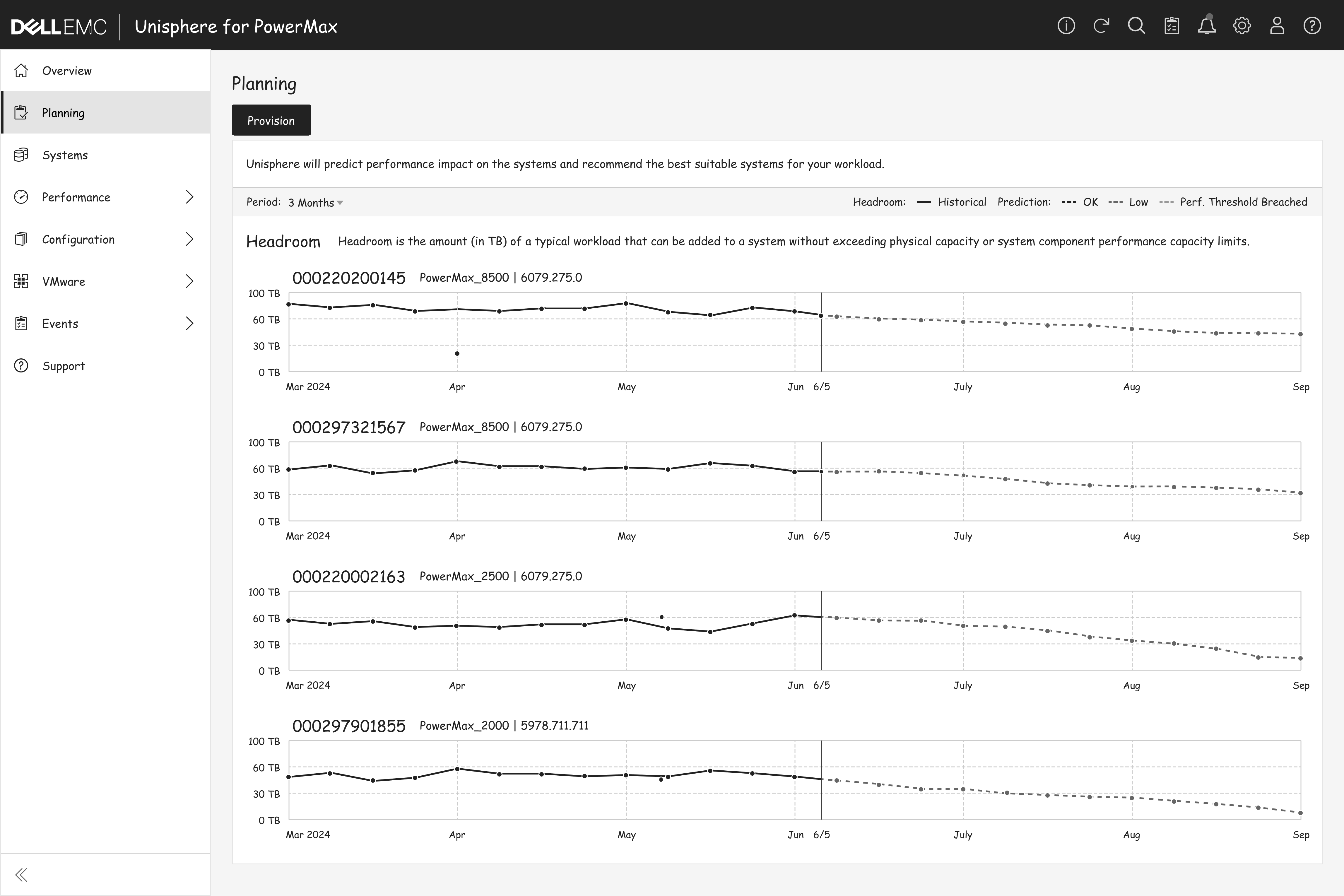
Task: Open alerts bell notification icon
Action: pyautogui.click(x=1206, y=26)
